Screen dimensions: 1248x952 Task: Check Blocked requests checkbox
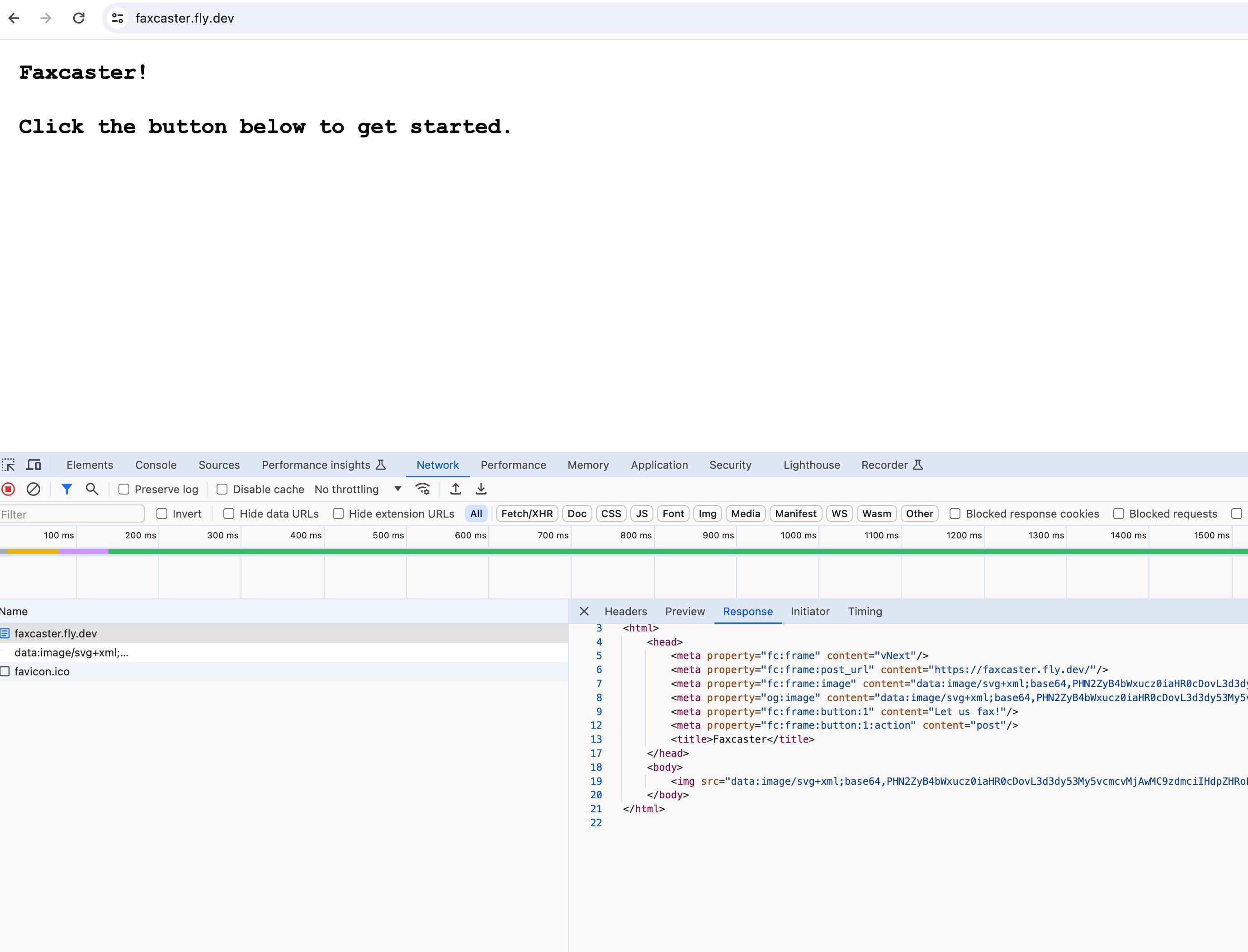[x=1118, y=514]
